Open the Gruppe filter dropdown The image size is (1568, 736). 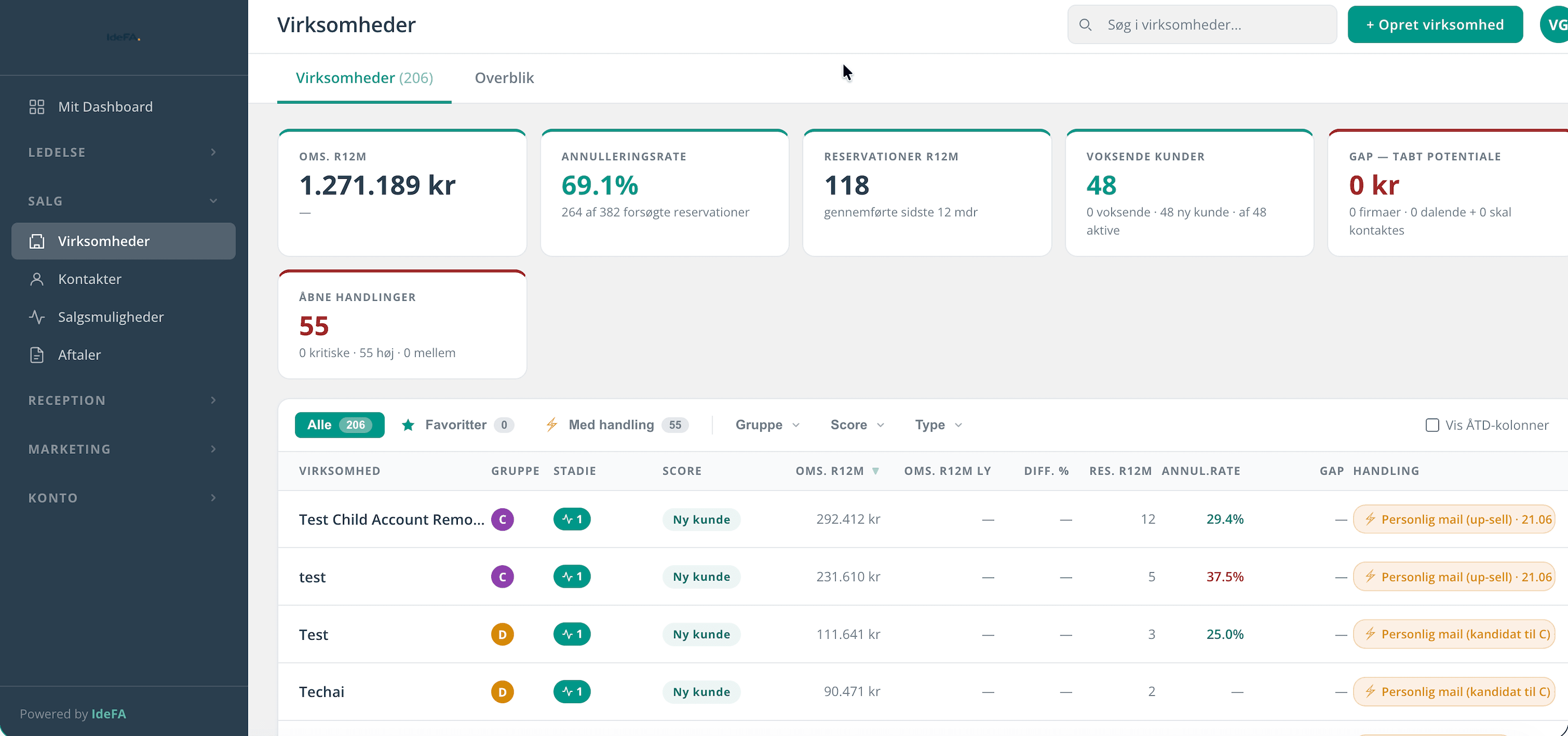[x=767, y=425]
